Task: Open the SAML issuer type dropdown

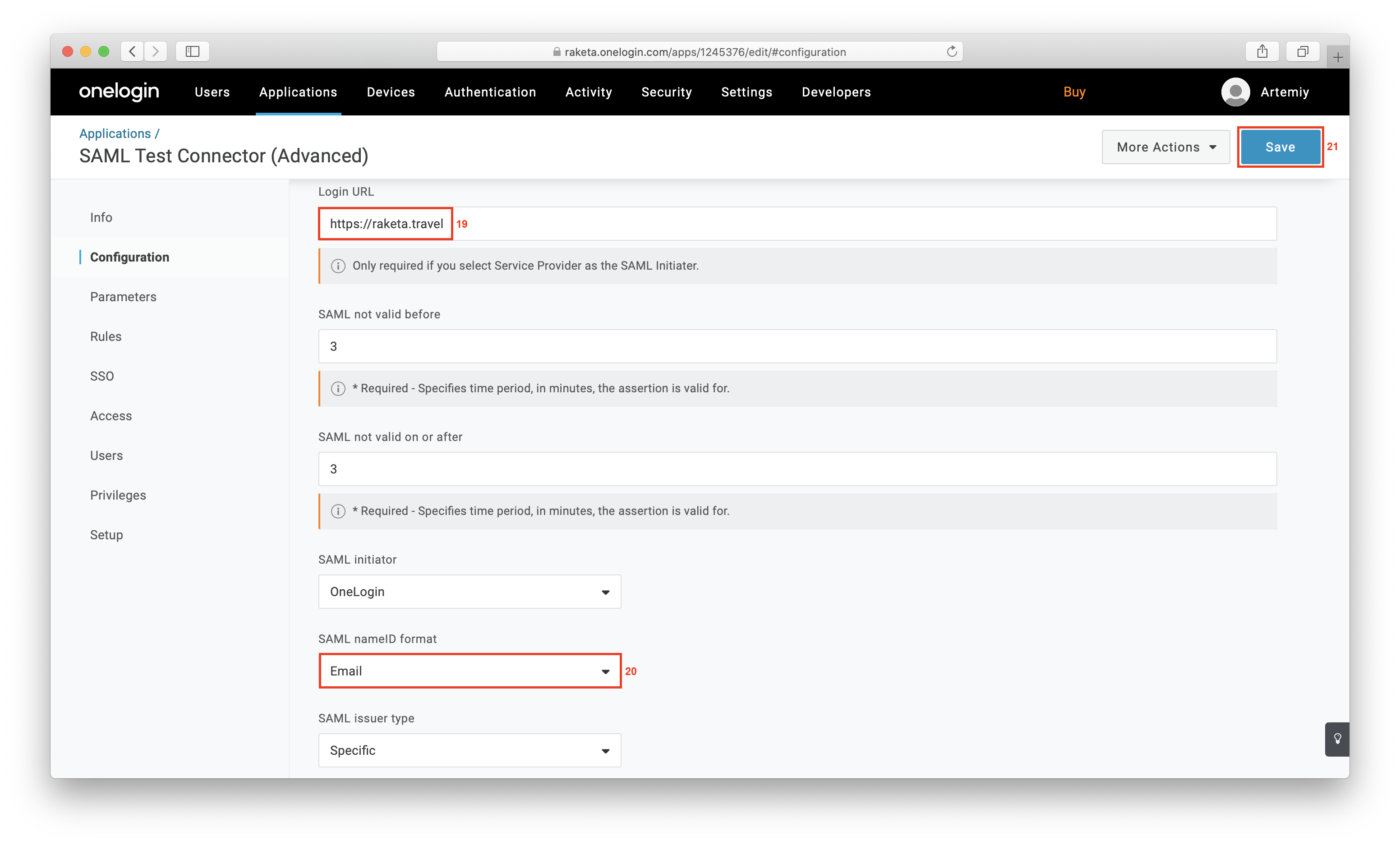Action: 470,750
